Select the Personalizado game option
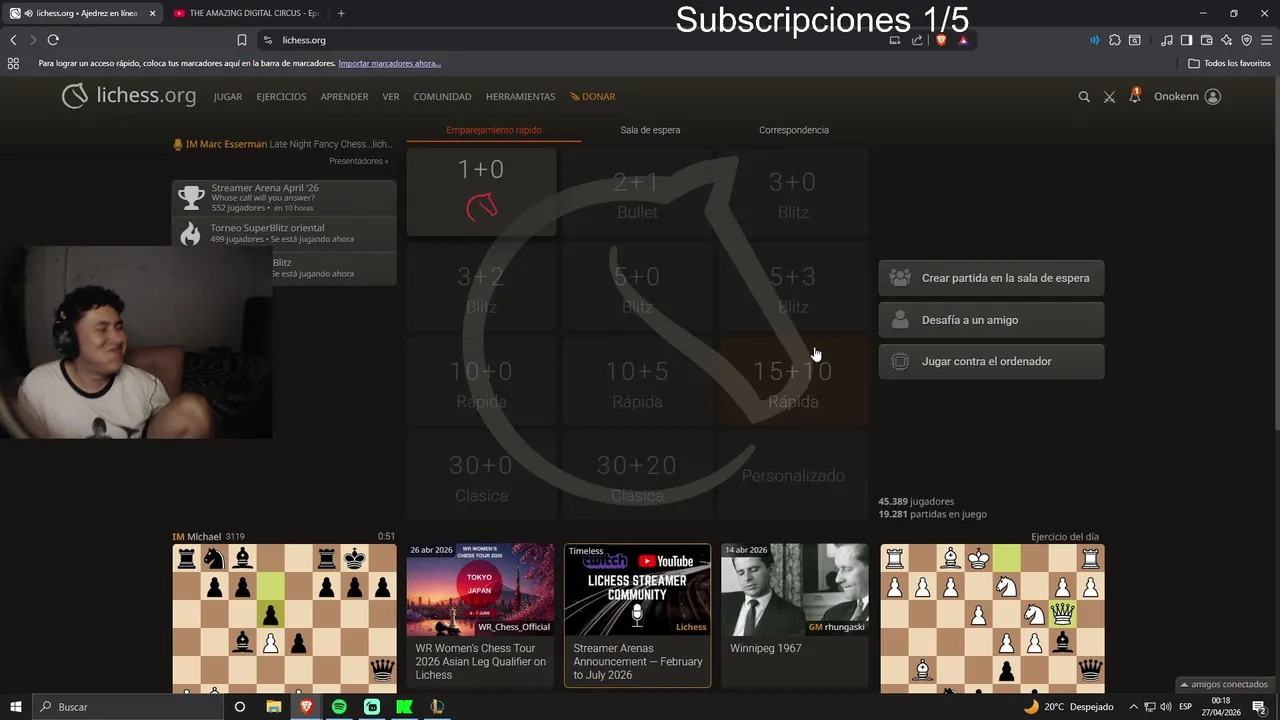The height and width of the screenshot is (720, 1280). coord(793,476)
